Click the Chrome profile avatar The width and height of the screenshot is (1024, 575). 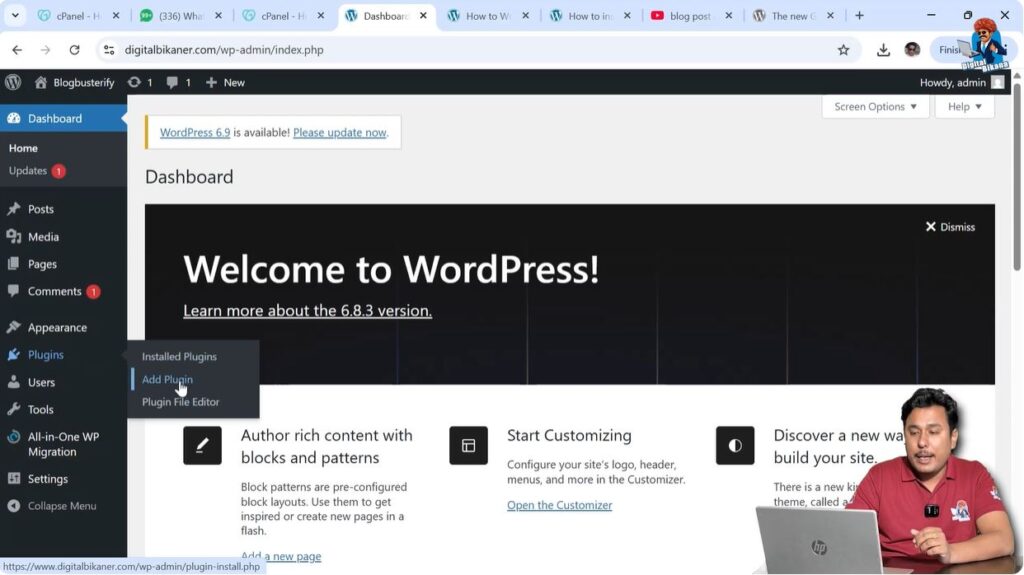tap(912, 50)
